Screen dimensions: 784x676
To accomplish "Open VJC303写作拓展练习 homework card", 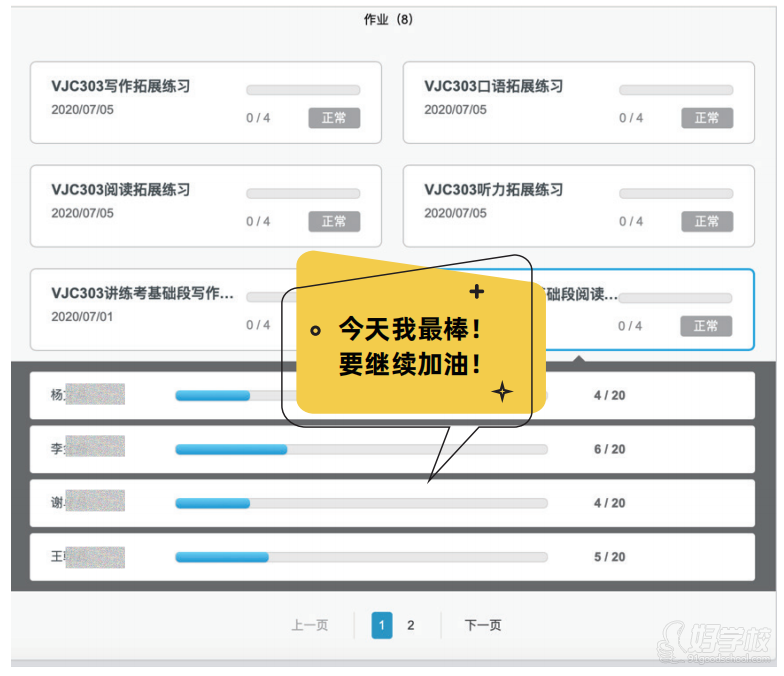I will click(x=120, y=87).
